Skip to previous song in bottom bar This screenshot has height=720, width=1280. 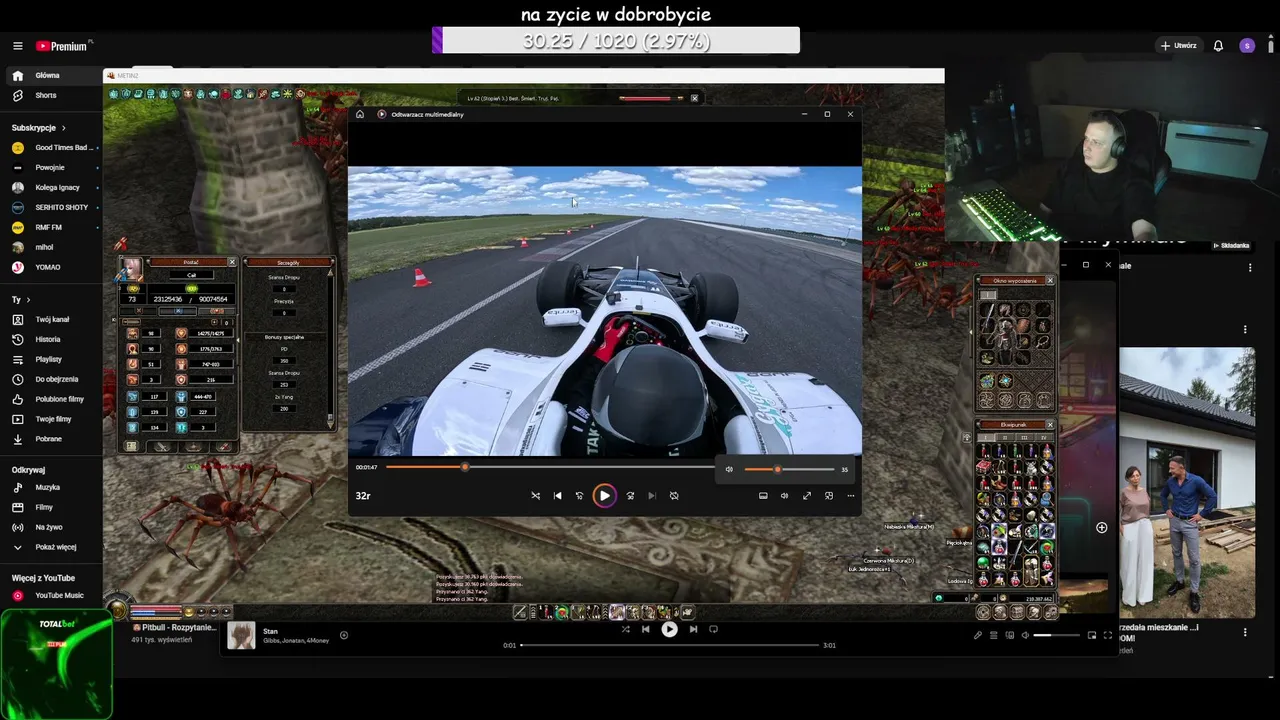pyautogui.click(x=646, y=629)
